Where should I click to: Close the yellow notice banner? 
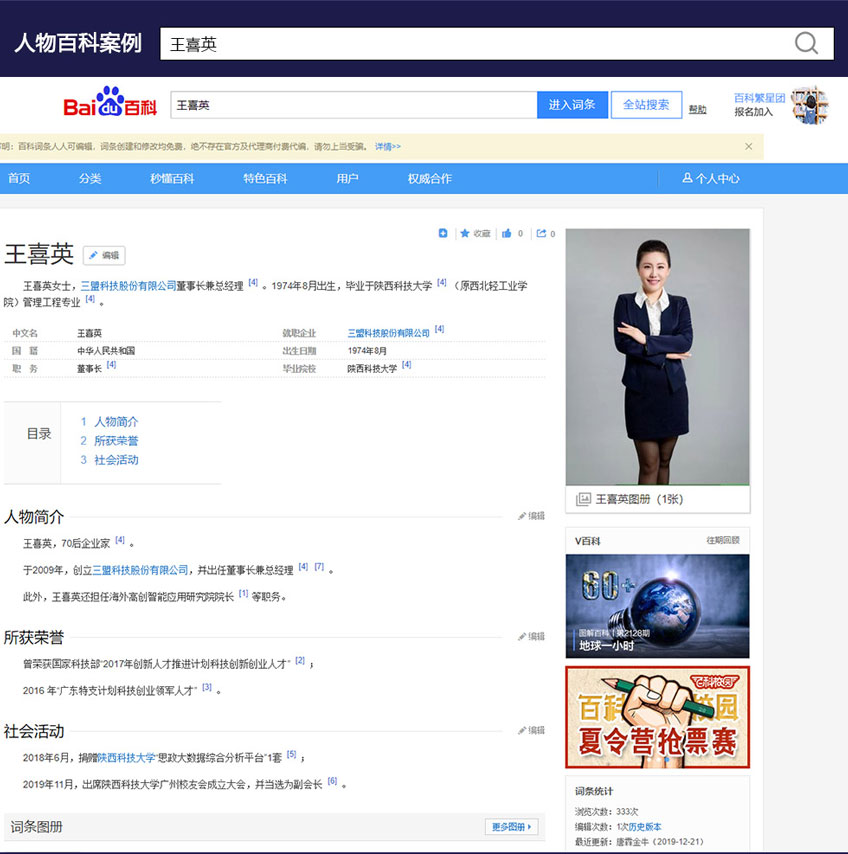click(x=749, y=147)
